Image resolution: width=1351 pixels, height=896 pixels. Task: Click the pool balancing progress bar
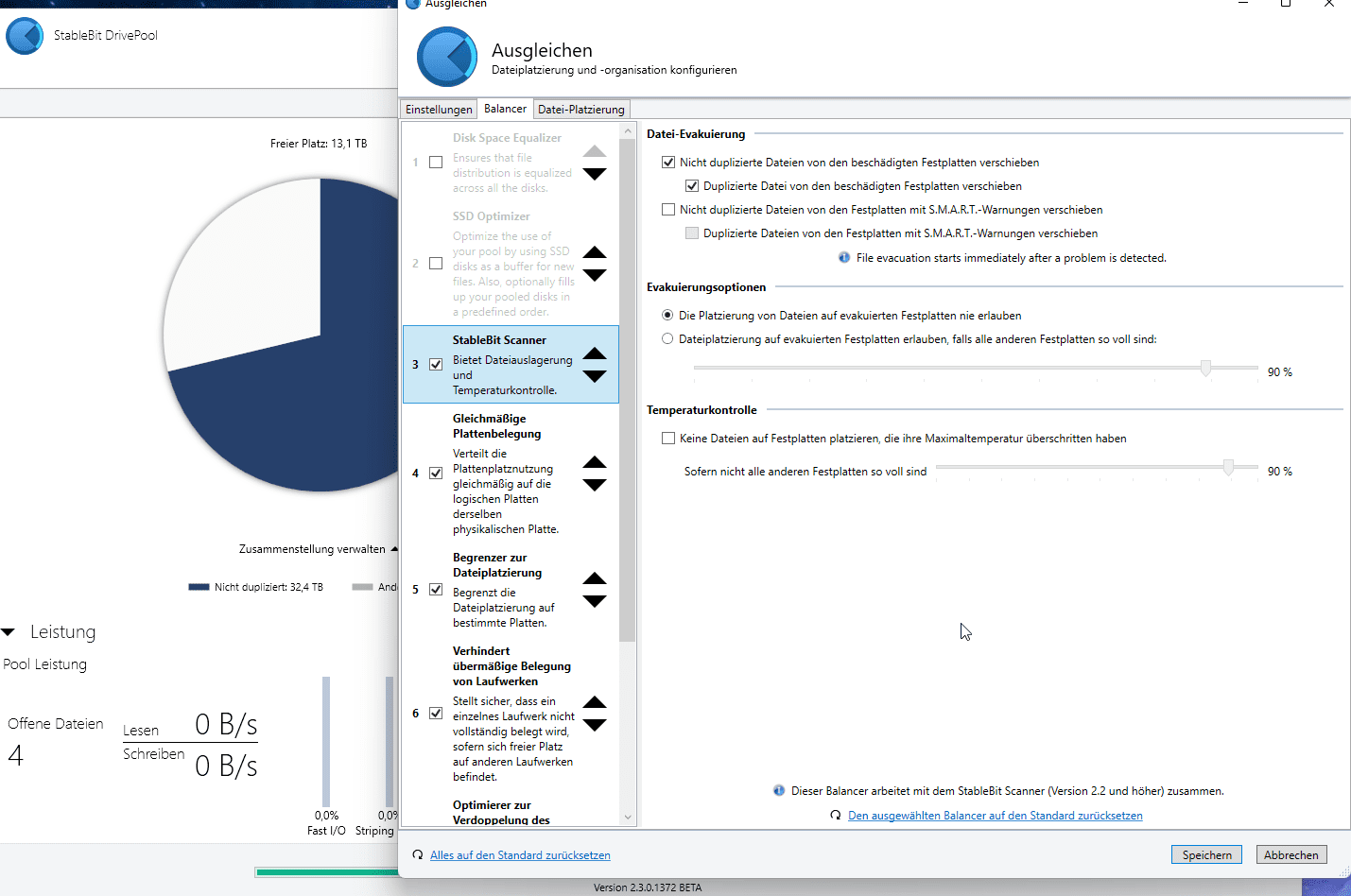tap(326, 871)
